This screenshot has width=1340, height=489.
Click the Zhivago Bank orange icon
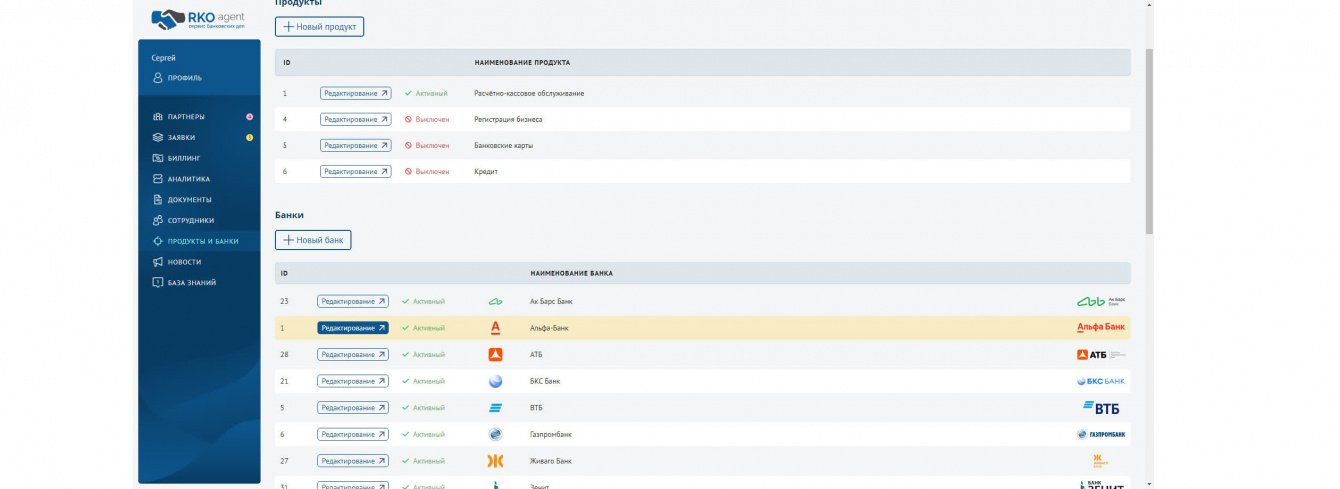click(495, 461)
